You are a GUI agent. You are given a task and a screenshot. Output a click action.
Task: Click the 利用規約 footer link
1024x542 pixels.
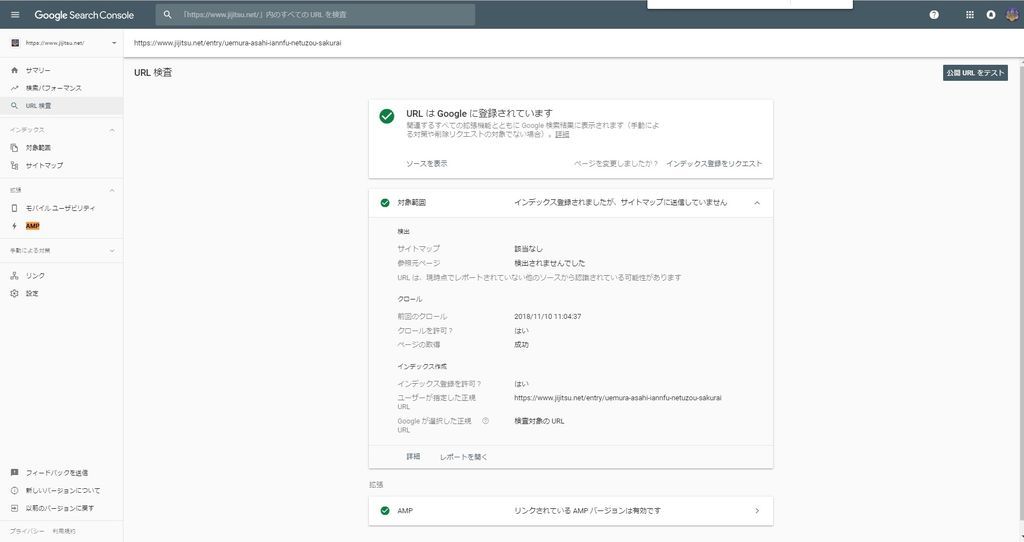point(64,531)
